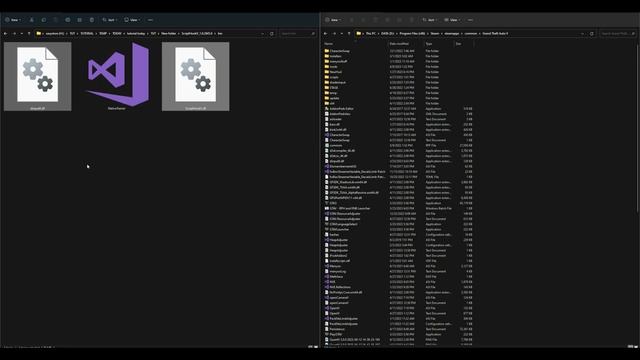
Task: Click the Search Grand Theft Auto V box
Action: (618, 33)
